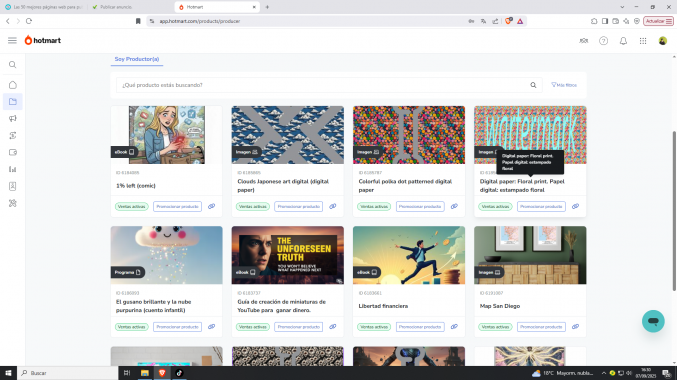Open the search icon in left sidebar
The height and width of the screenshot is (380, 677).
click(x=13, y=65)
